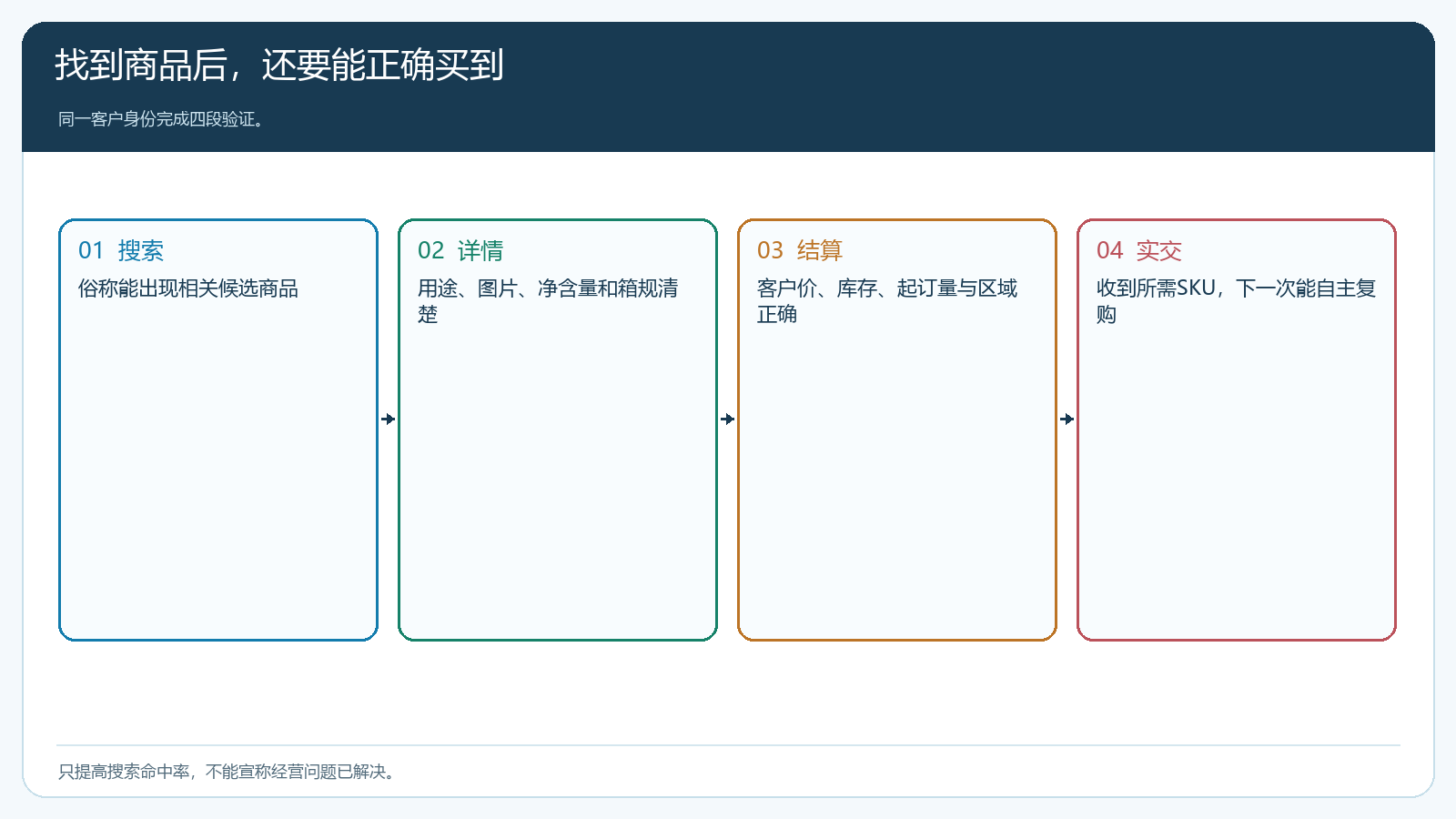Select text 收到所需SKU，下一次能自主复购
The width and height of the screenshot is (1456, 819).
point(1236,301)
